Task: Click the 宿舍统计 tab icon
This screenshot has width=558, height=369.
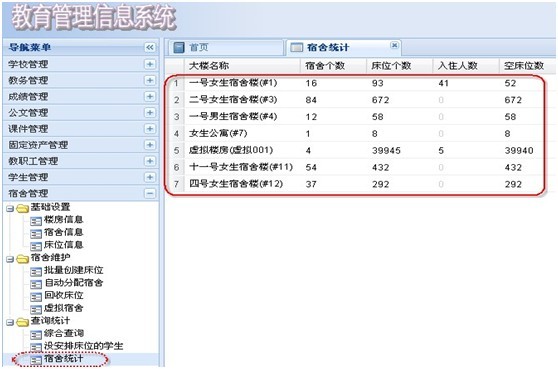Action: pyautogui.click(x=296, y=47)
